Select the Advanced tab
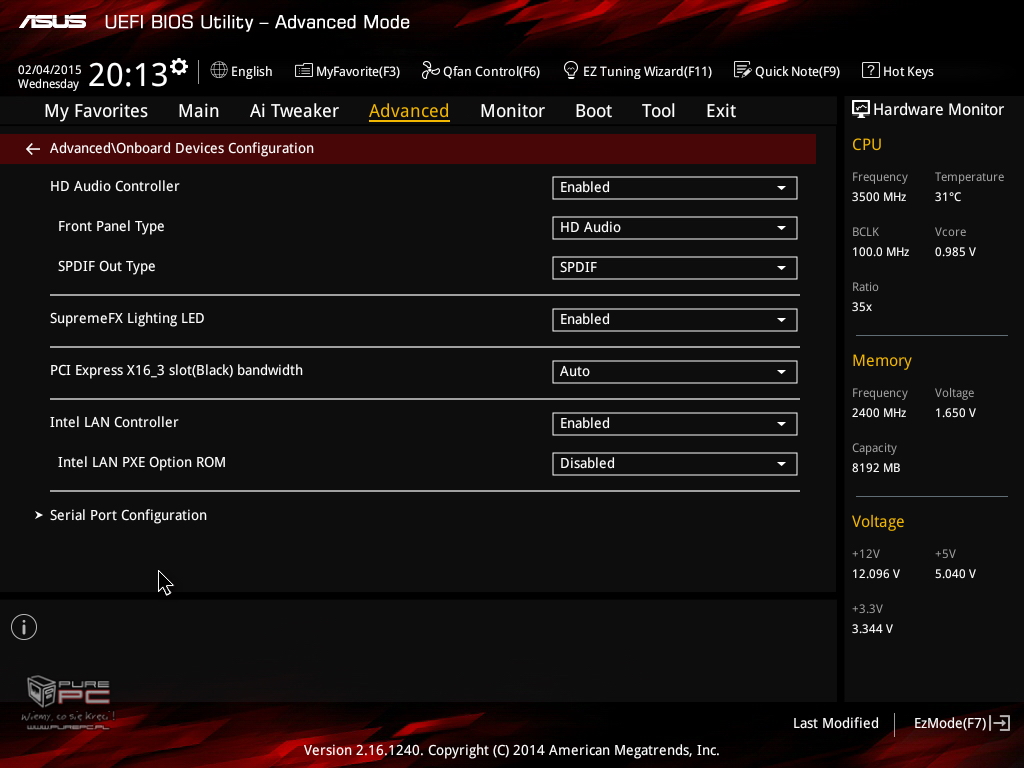Image resolution: width=1024 pixels, height=768 pixels. tap(409, 111)
